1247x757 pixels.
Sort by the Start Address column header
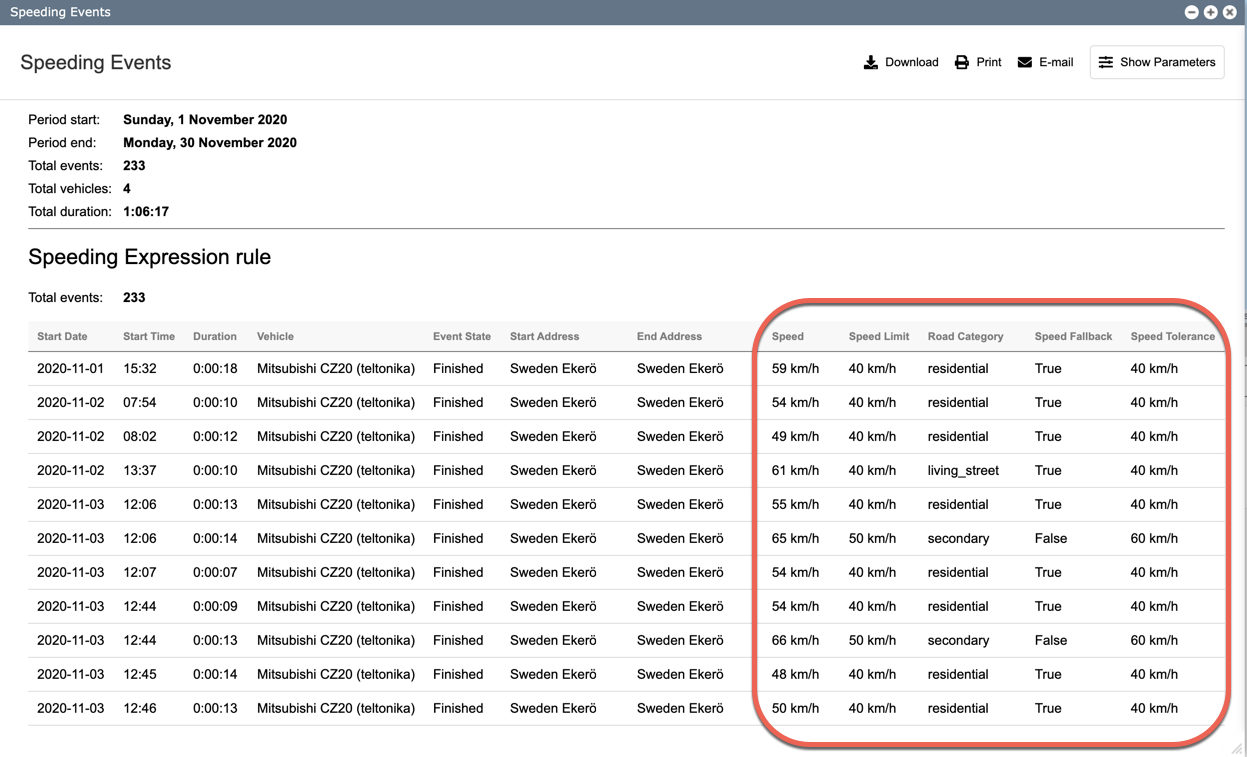pyautogui.click(x=544, y=337)
